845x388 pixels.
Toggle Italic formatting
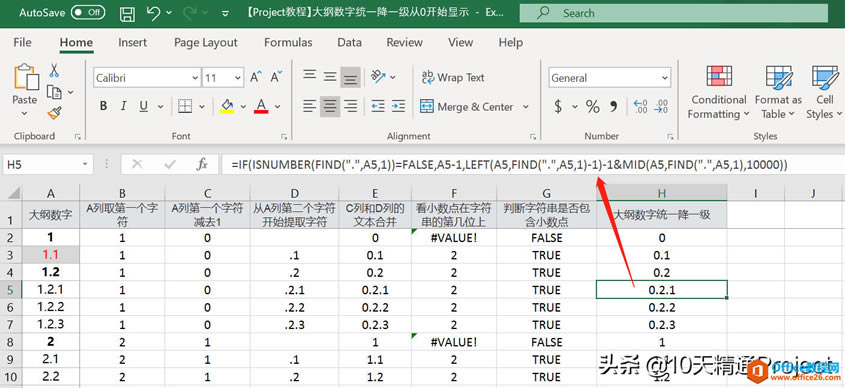tap(123, 107)
